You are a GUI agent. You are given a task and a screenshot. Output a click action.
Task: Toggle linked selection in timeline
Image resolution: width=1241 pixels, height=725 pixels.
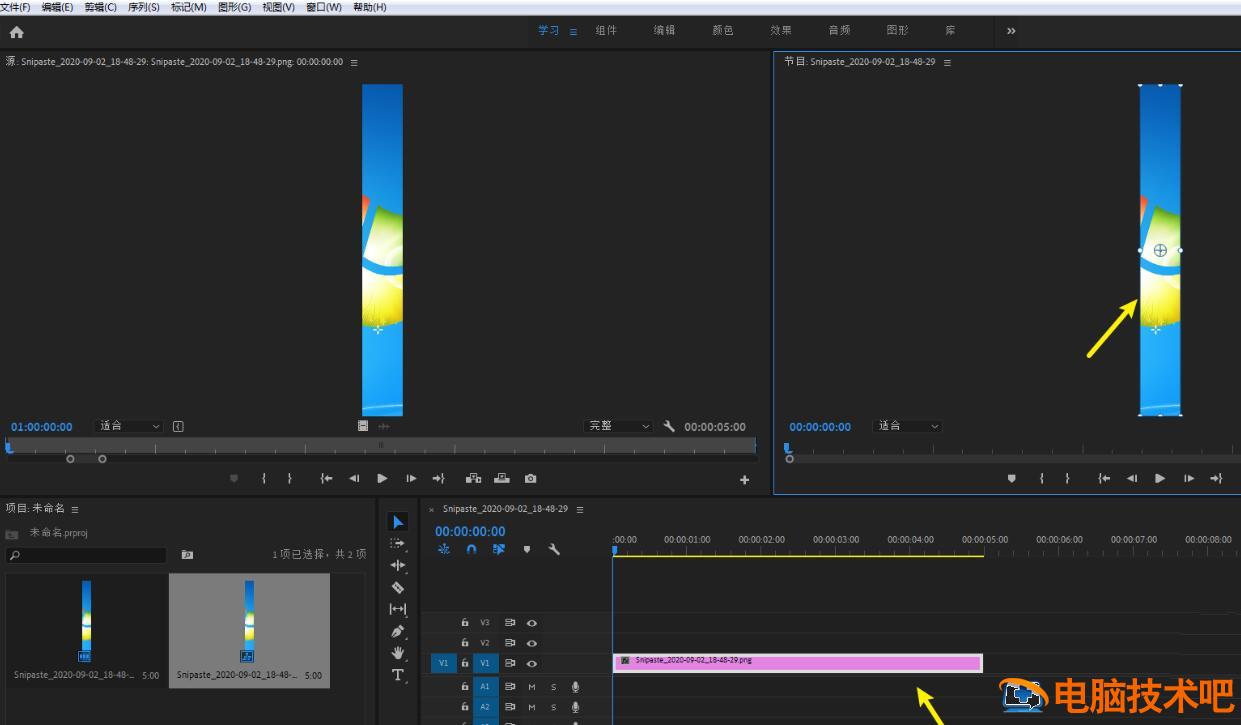coord(499,549)
